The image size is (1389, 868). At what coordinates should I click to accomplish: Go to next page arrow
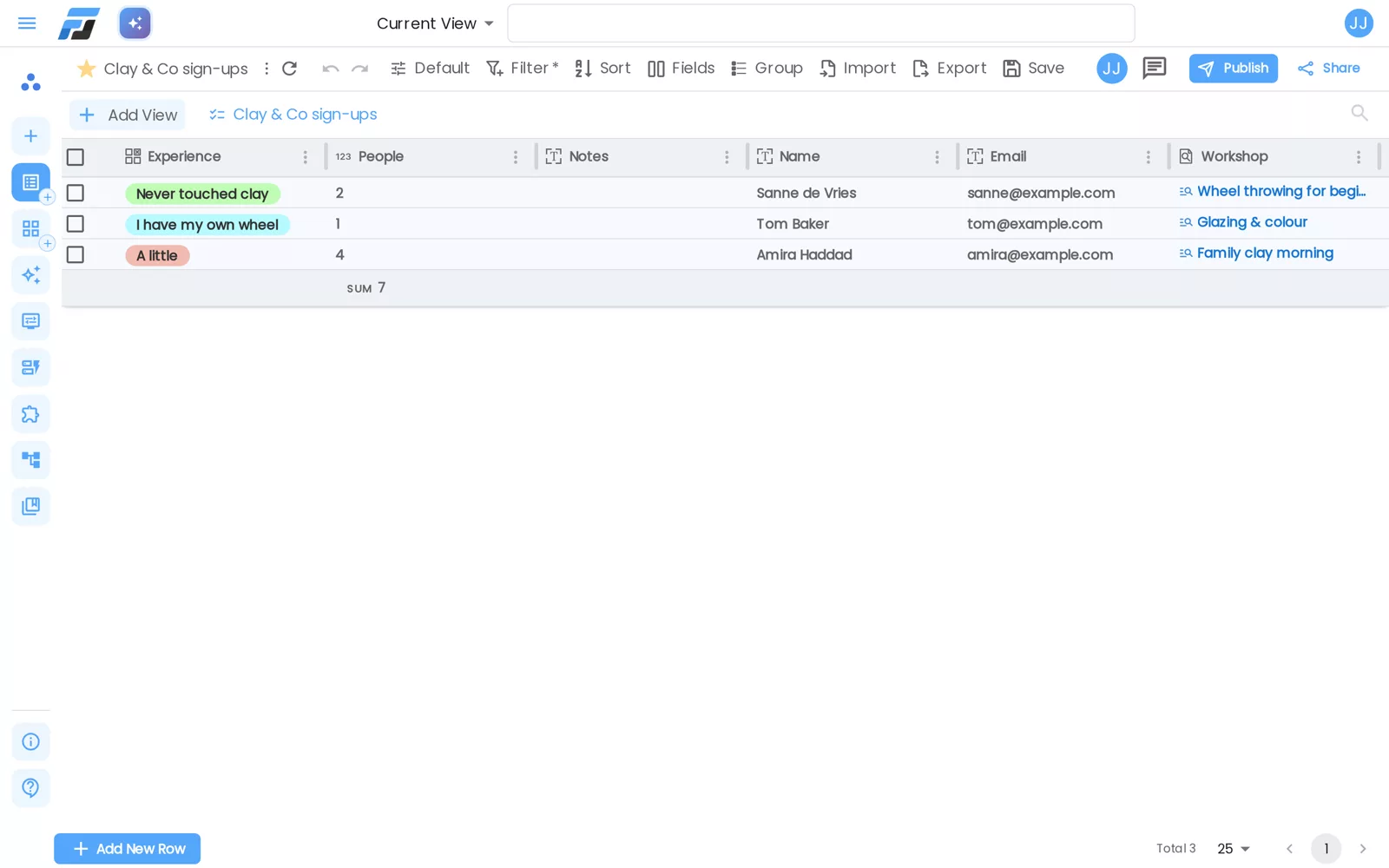(1363, 849)
